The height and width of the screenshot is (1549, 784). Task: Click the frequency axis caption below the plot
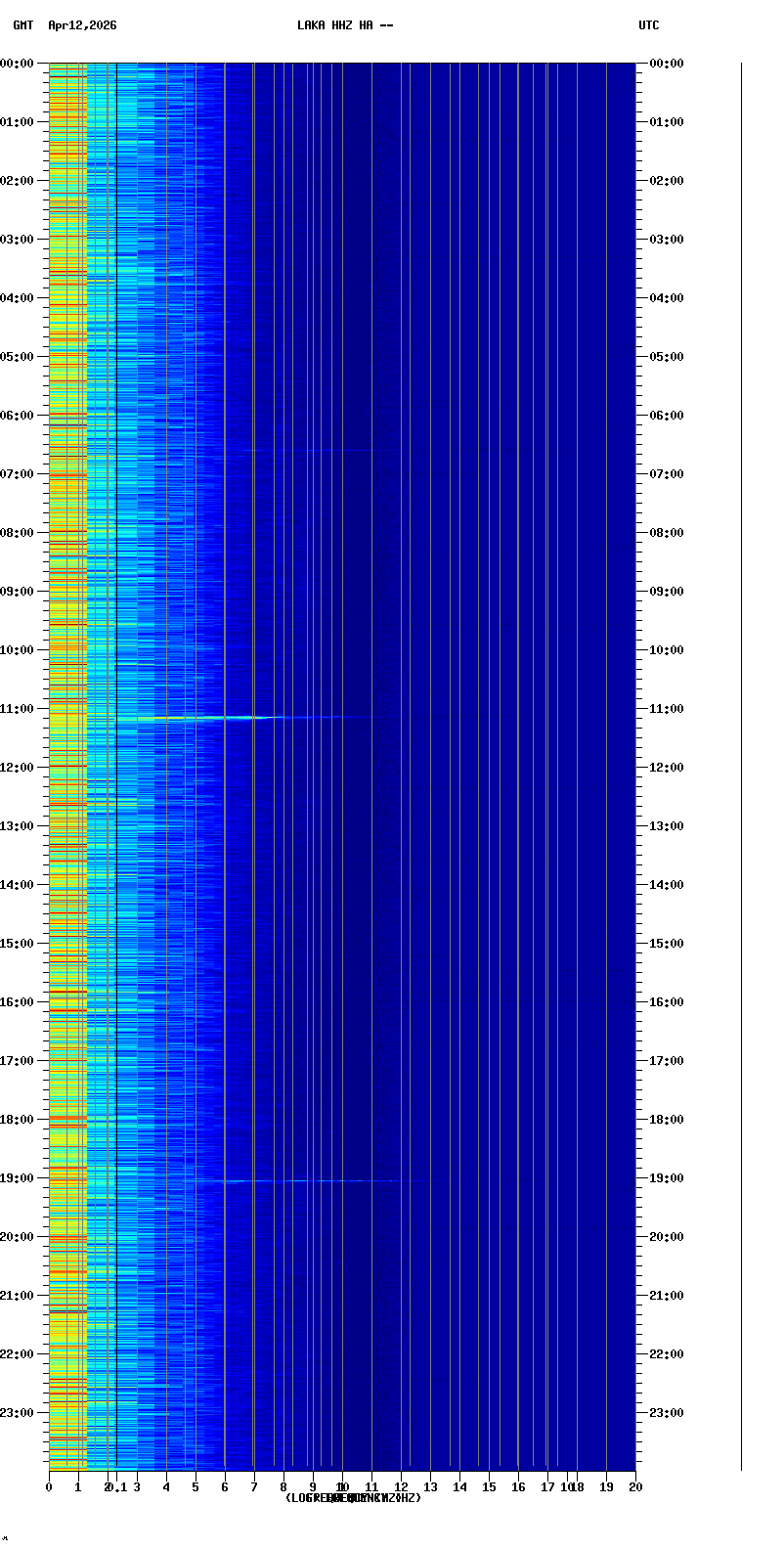[353, 1498]
